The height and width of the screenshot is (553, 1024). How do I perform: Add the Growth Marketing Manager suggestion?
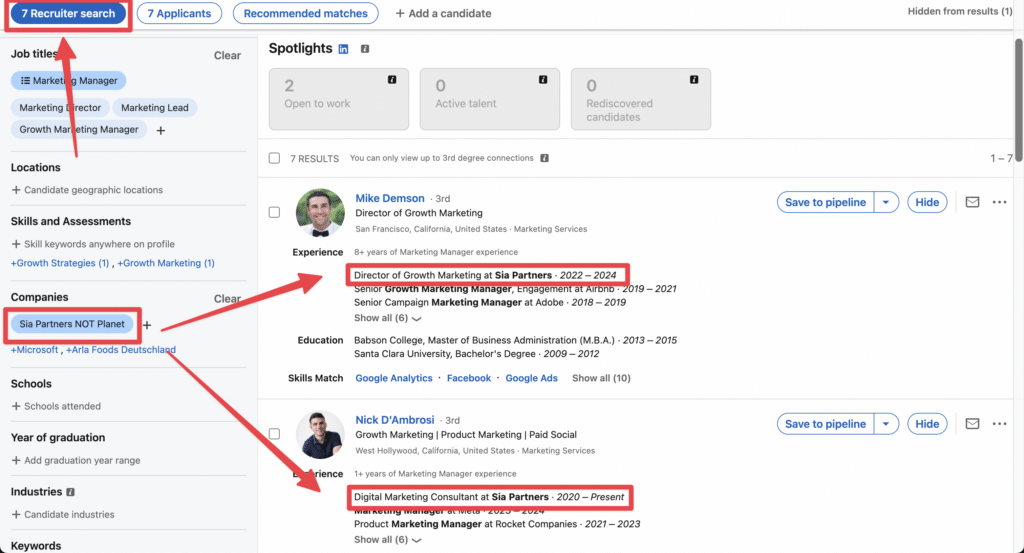pyautogui.click(x=78, y=129)
